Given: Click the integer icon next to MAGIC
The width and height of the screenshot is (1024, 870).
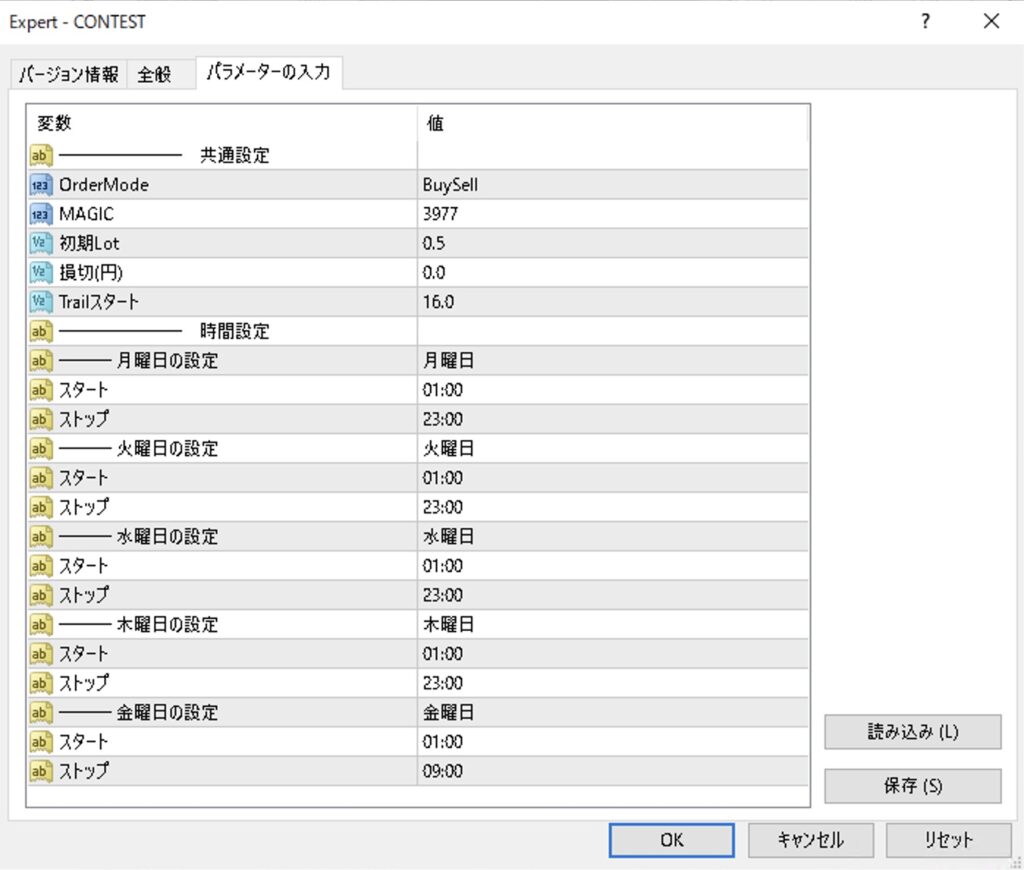Looking at the screenshot, I should tap(41, 214).
